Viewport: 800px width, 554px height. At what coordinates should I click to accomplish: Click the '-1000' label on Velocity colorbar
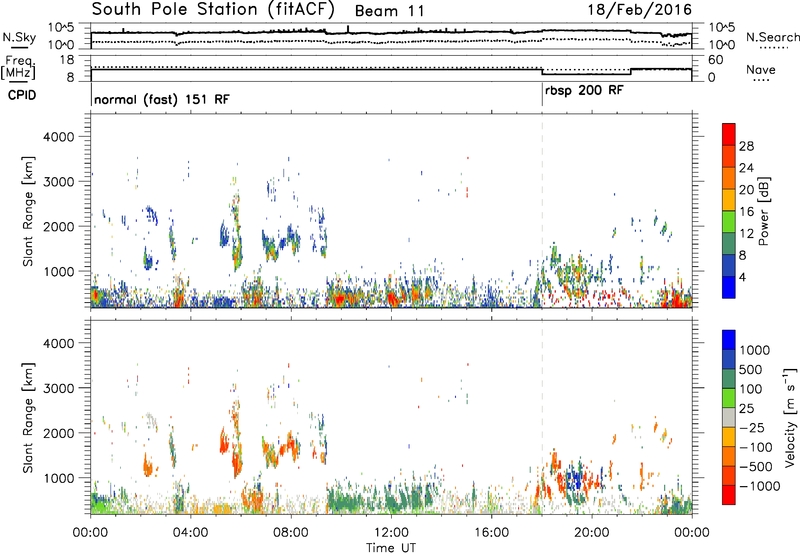click(x=760, y=486)
